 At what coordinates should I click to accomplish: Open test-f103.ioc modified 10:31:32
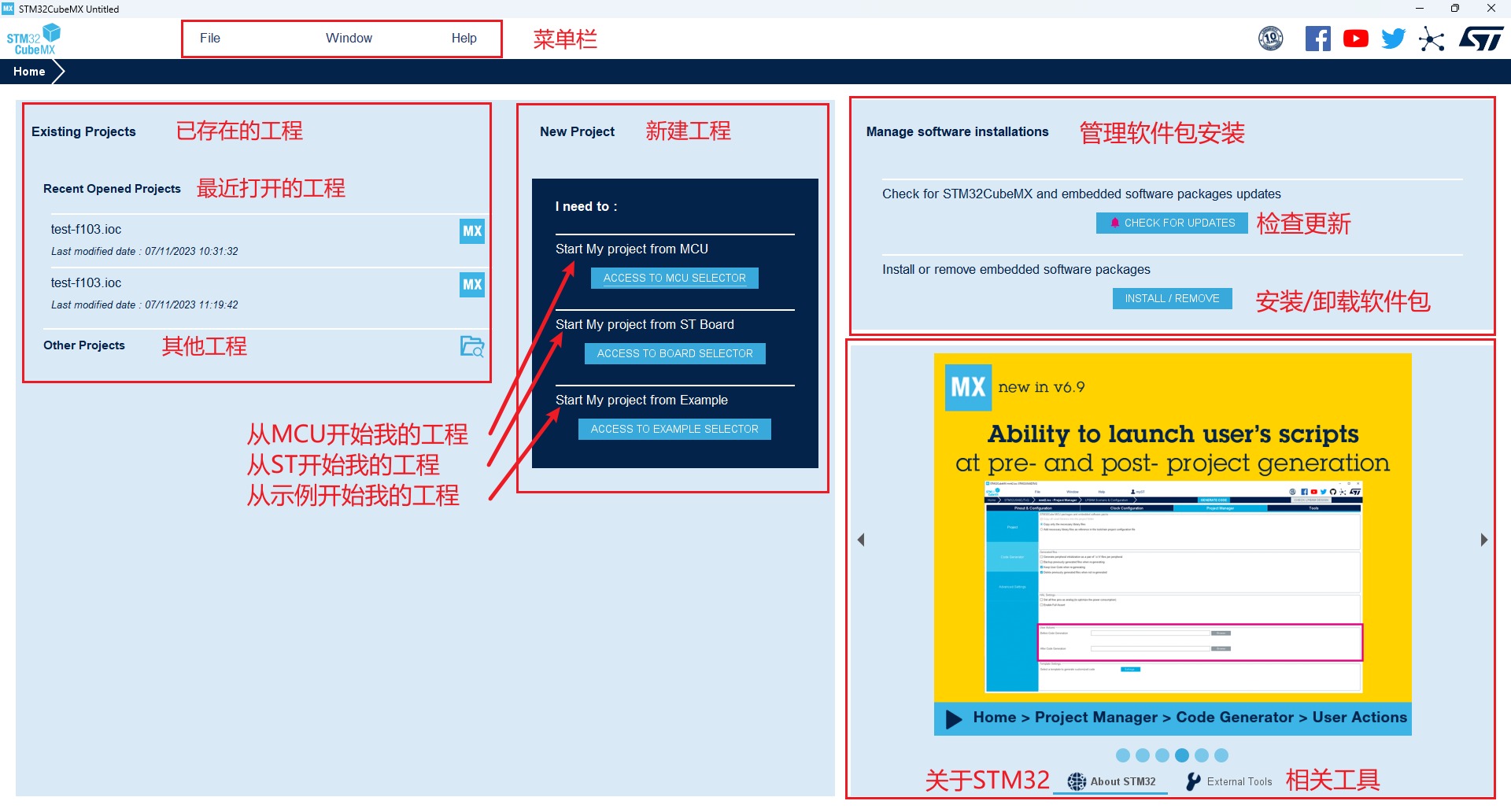coord(253,240)
